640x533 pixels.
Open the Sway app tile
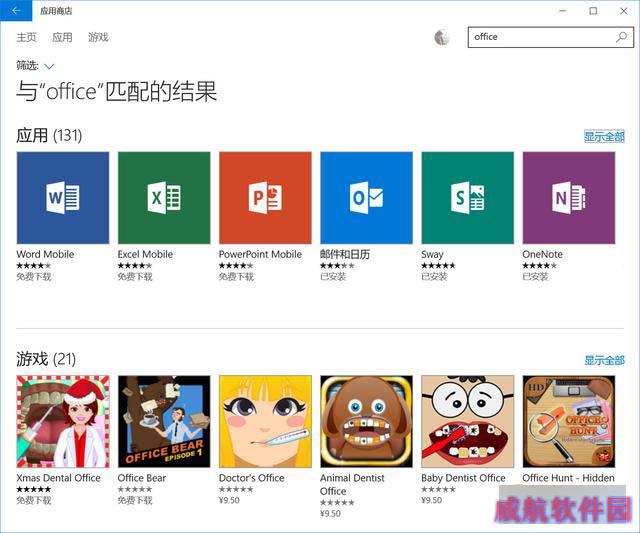[x=468, y=198]
